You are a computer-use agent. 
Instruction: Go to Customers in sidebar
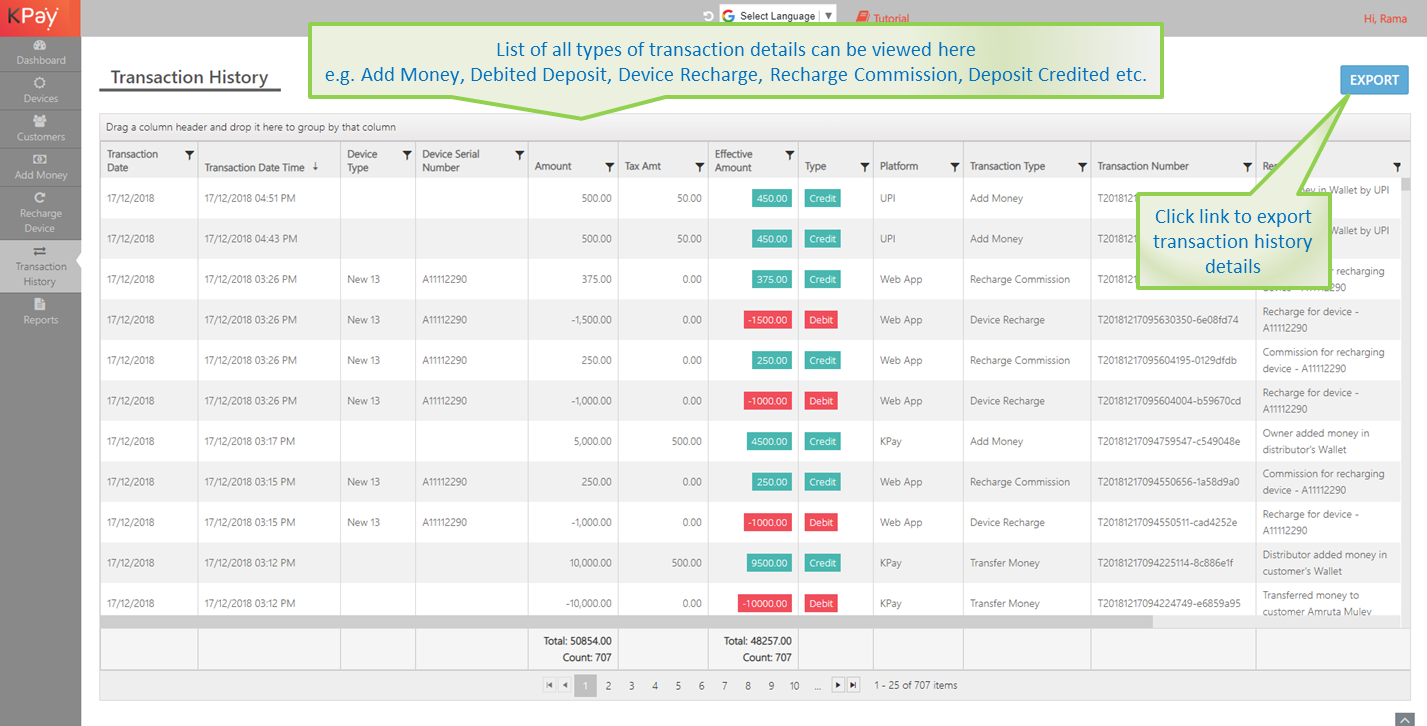pos(40,129)
